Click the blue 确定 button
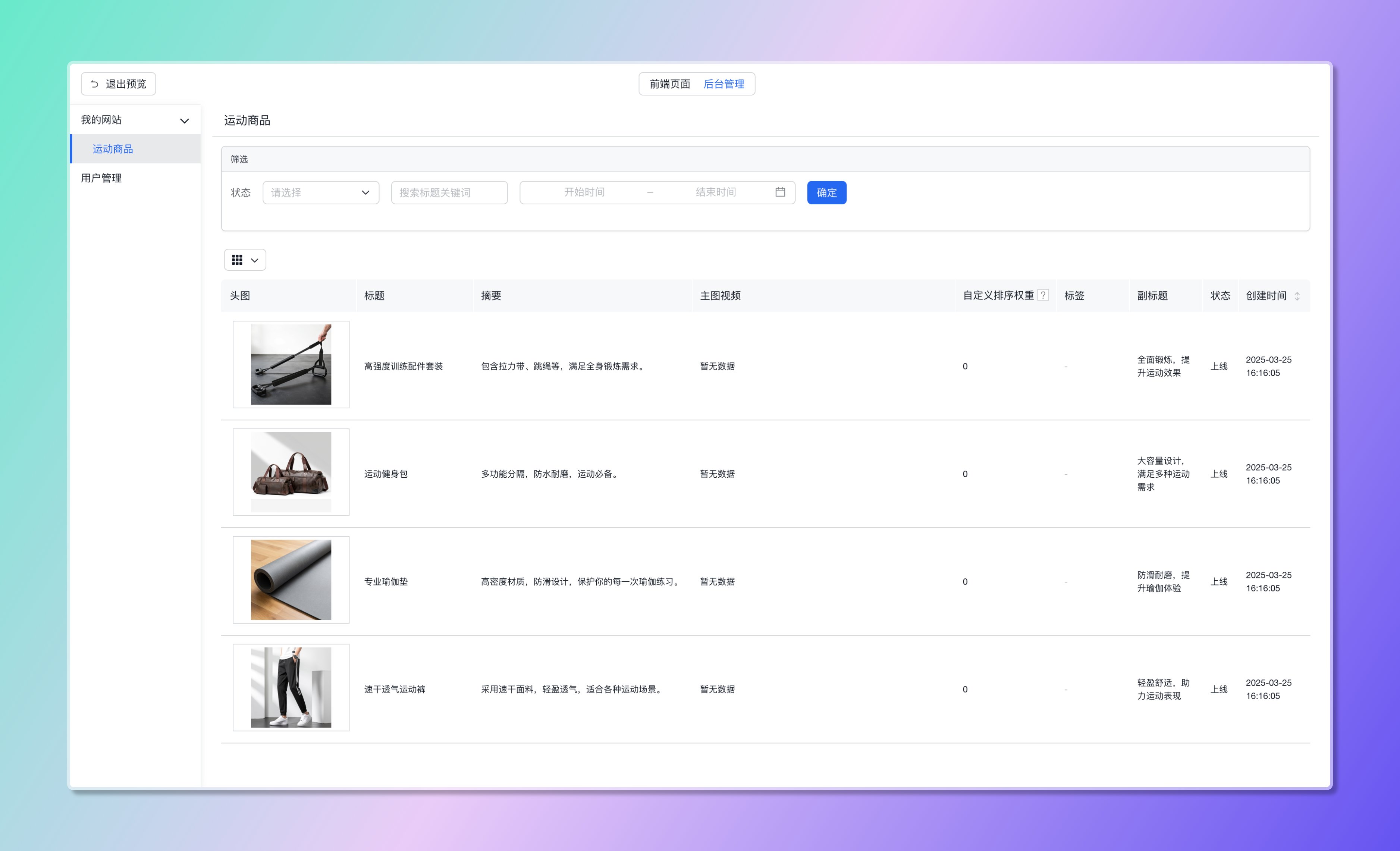Viewport: 1400px width, 851px height. pos(827,192)
